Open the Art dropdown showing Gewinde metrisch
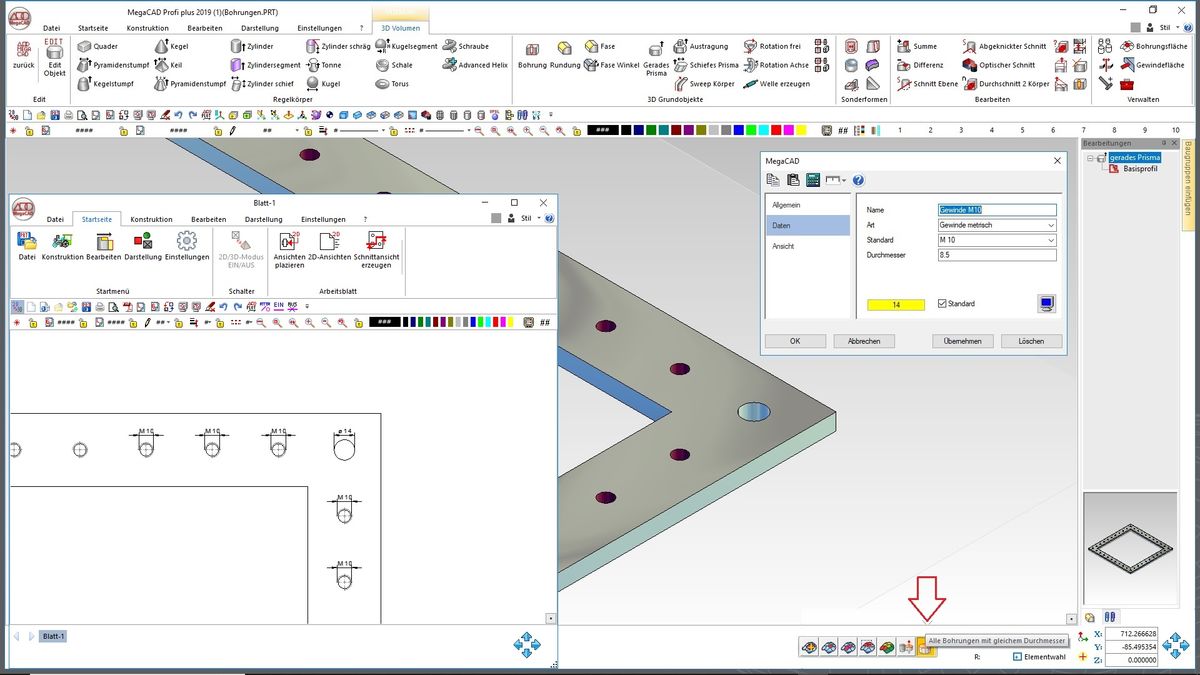 (x=996, y=225)
